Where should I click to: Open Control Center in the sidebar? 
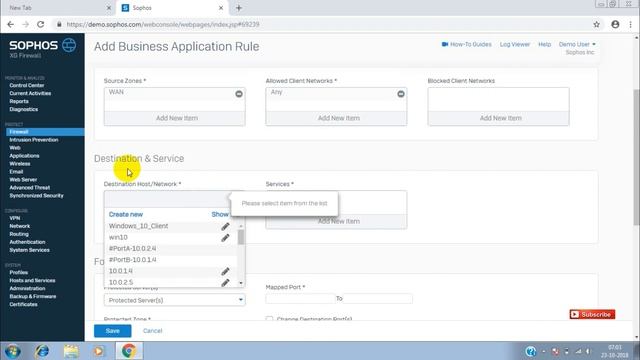[27, 85]
